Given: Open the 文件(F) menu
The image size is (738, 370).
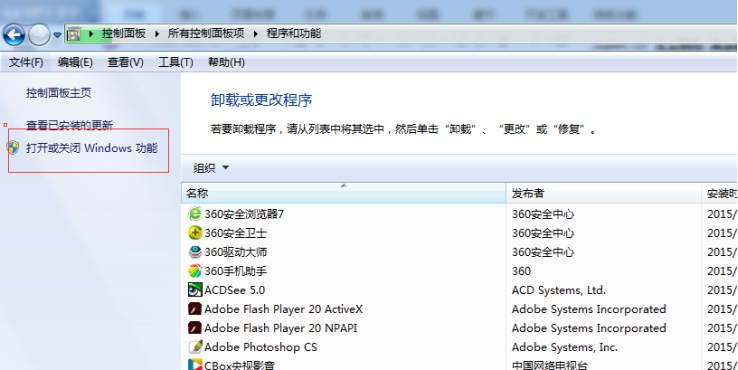Looking at the screenshot, I should click(26, 62).
